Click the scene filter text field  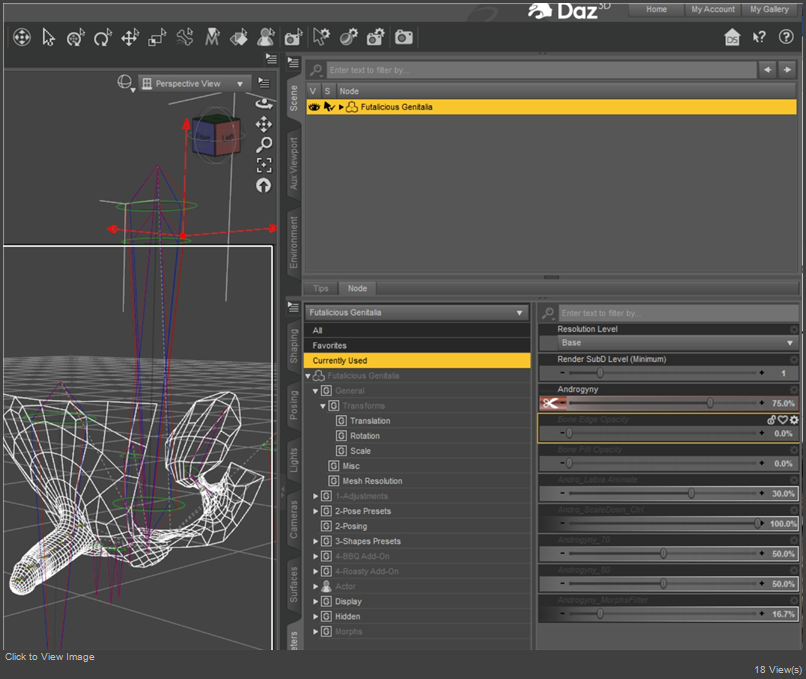[542, 70]
